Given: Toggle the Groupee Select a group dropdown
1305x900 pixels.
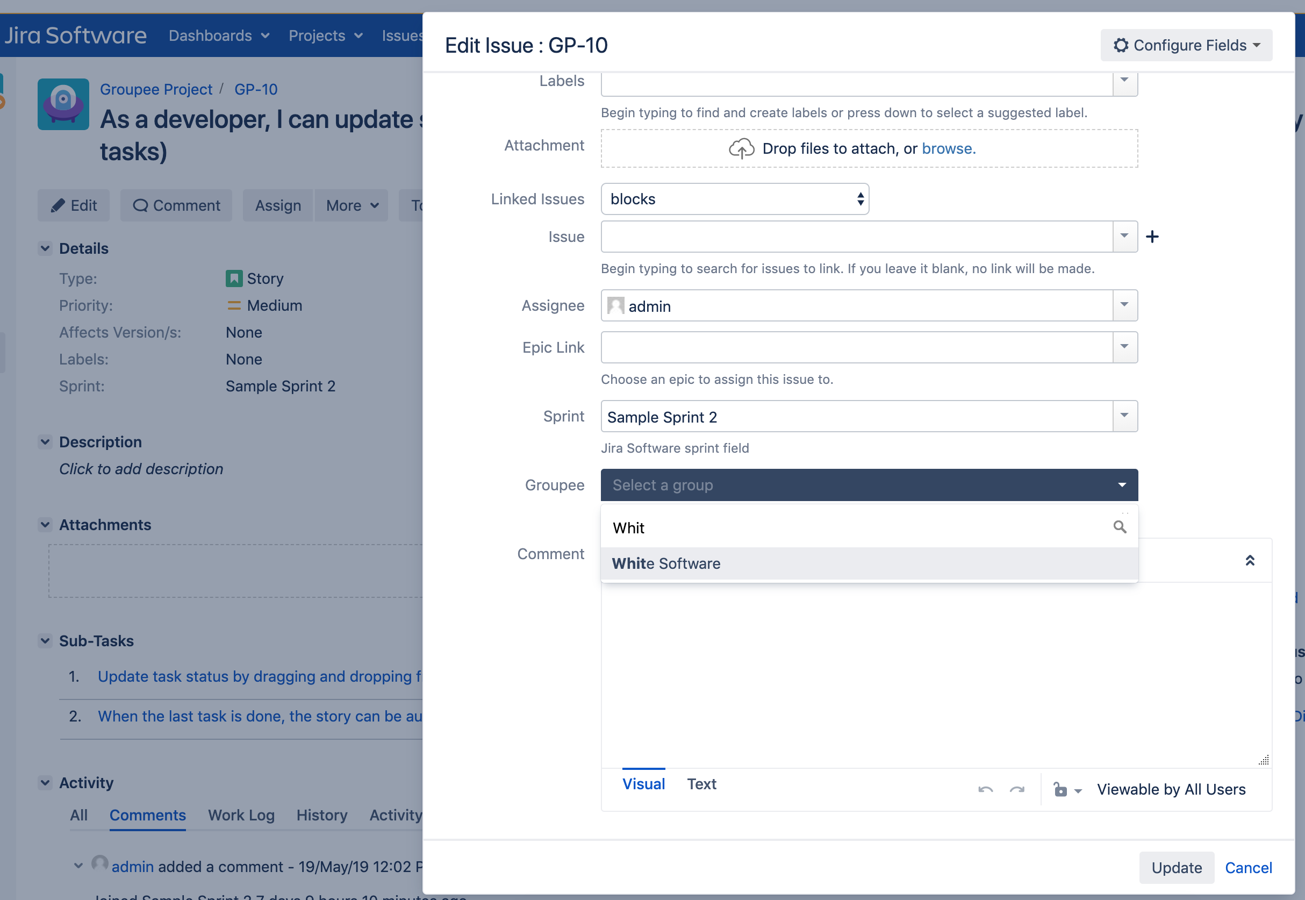Looking at the screenshot, I should 869,485.
